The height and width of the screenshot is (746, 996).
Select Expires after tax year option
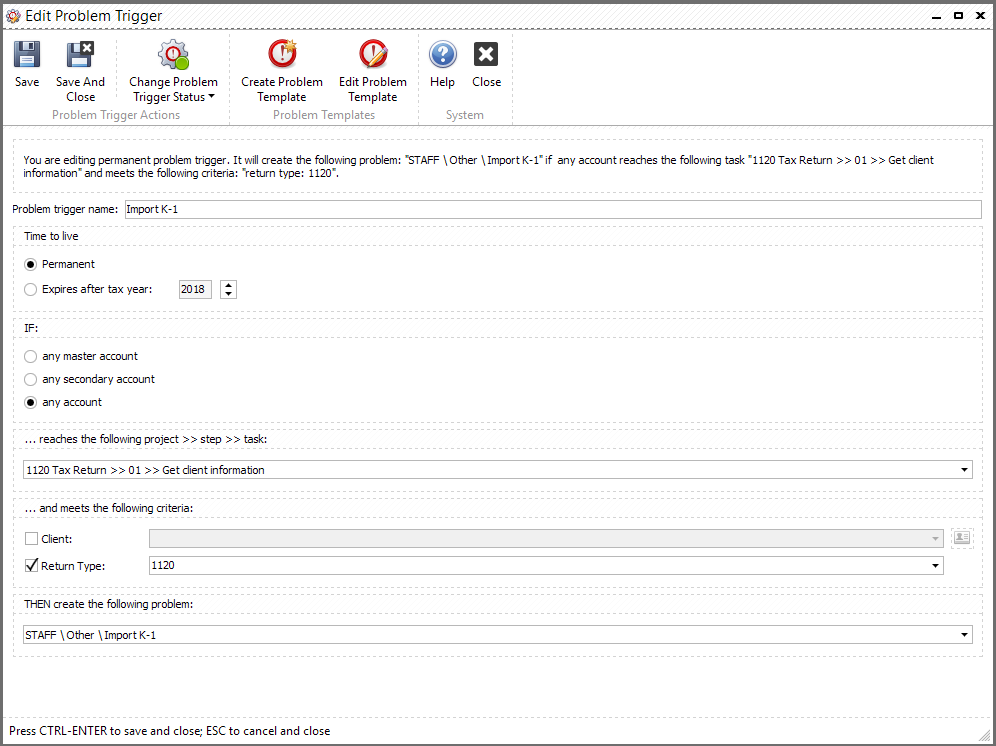point(30,290)
